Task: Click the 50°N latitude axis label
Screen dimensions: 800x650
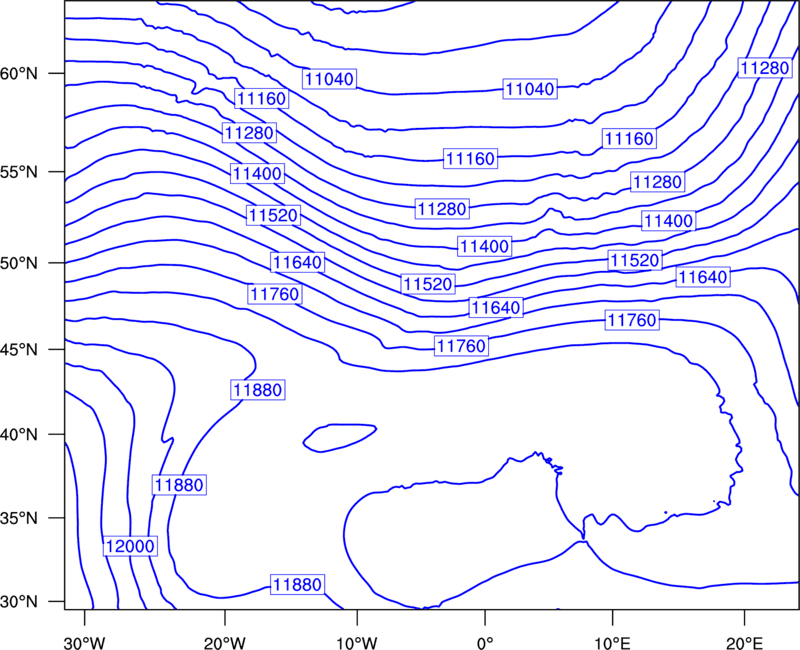Action: pos(18,263)
